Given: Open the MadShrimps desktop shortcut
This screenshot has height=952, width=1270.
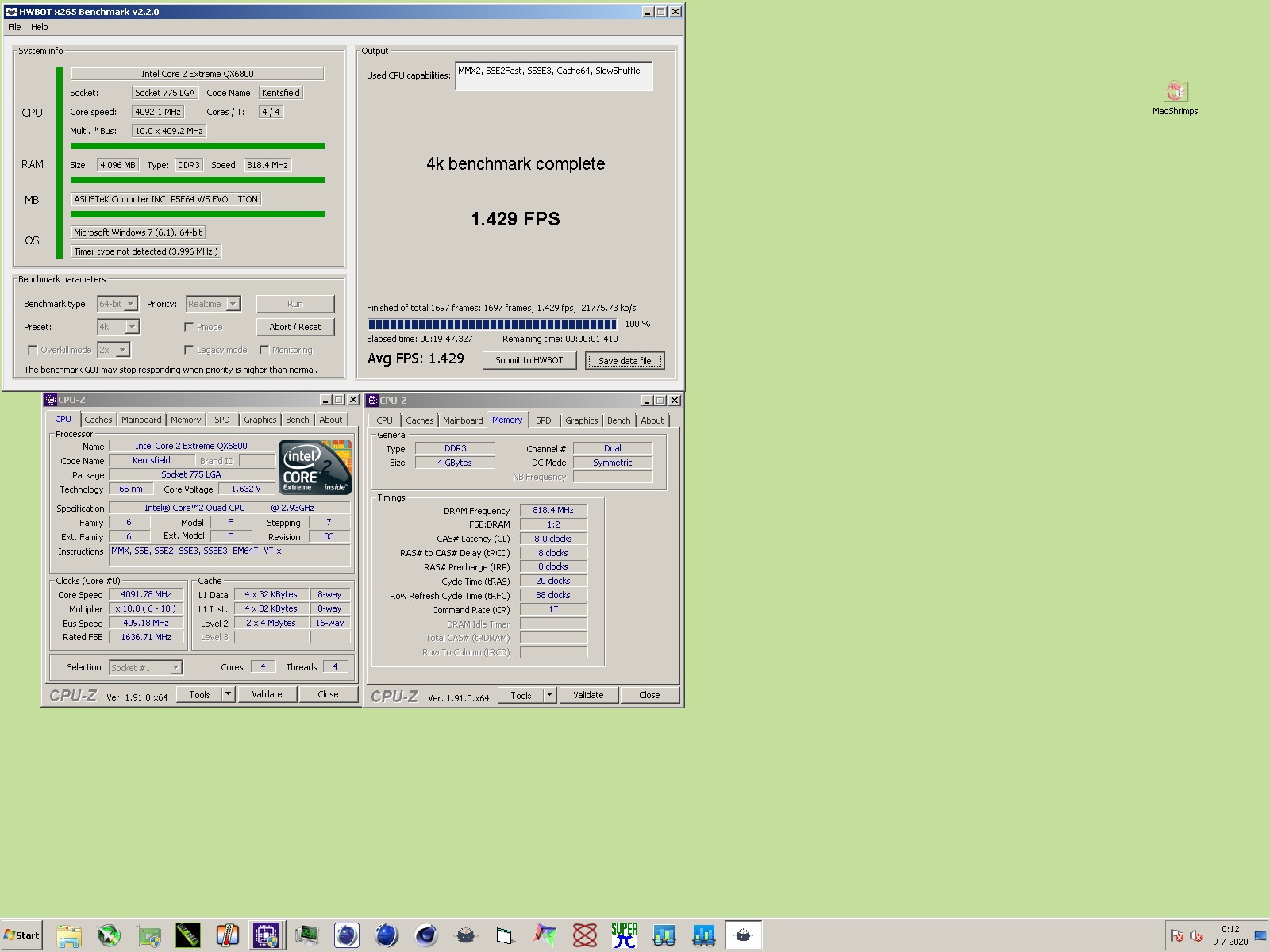Looking at the screenshot, I should tap(1176, 98).
